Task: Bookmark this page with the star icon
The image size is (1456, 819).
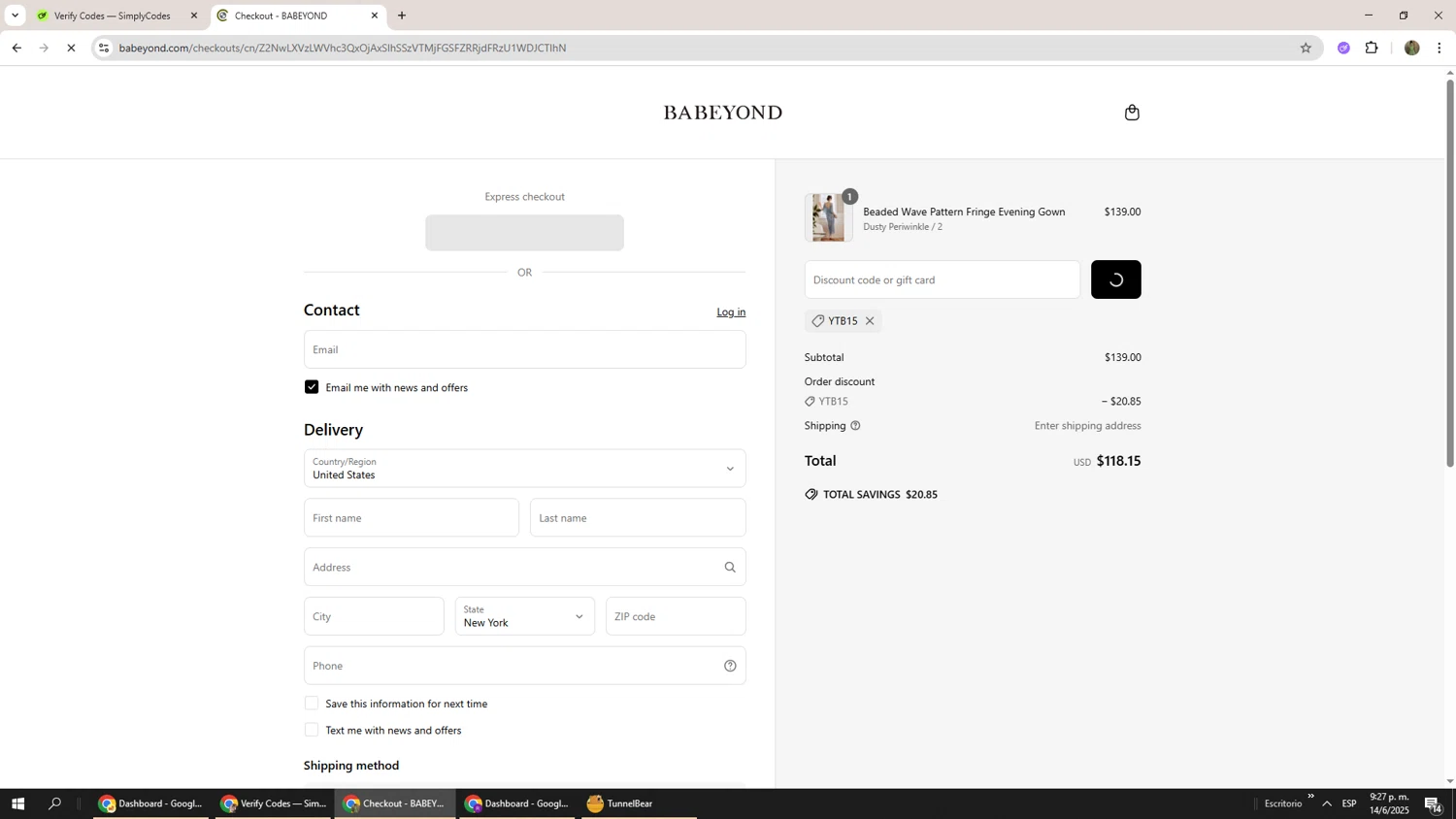Action: tap(1306, 48)
